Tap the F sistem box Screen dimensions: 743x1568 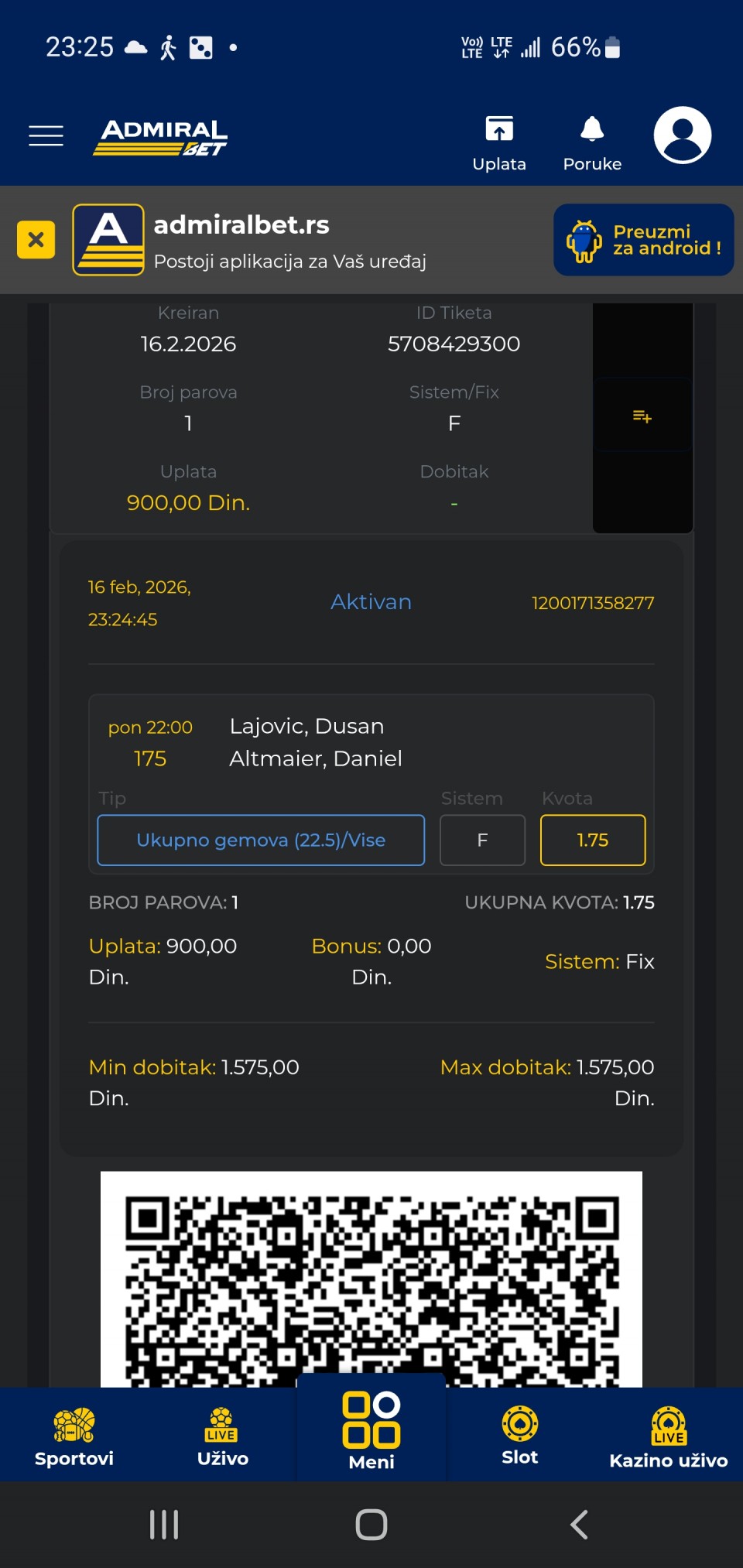(x=482, y=840)
